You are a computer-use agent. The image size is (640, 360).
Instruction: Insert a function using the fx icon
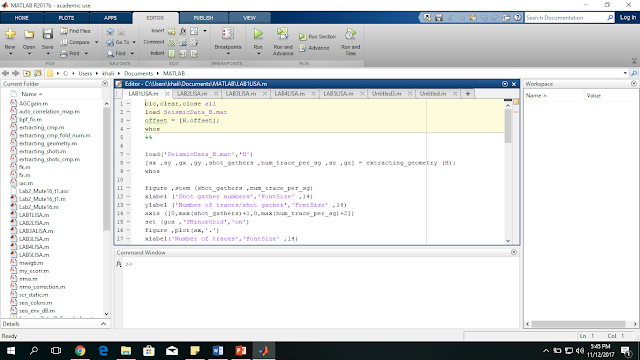[x=183, y=31]
